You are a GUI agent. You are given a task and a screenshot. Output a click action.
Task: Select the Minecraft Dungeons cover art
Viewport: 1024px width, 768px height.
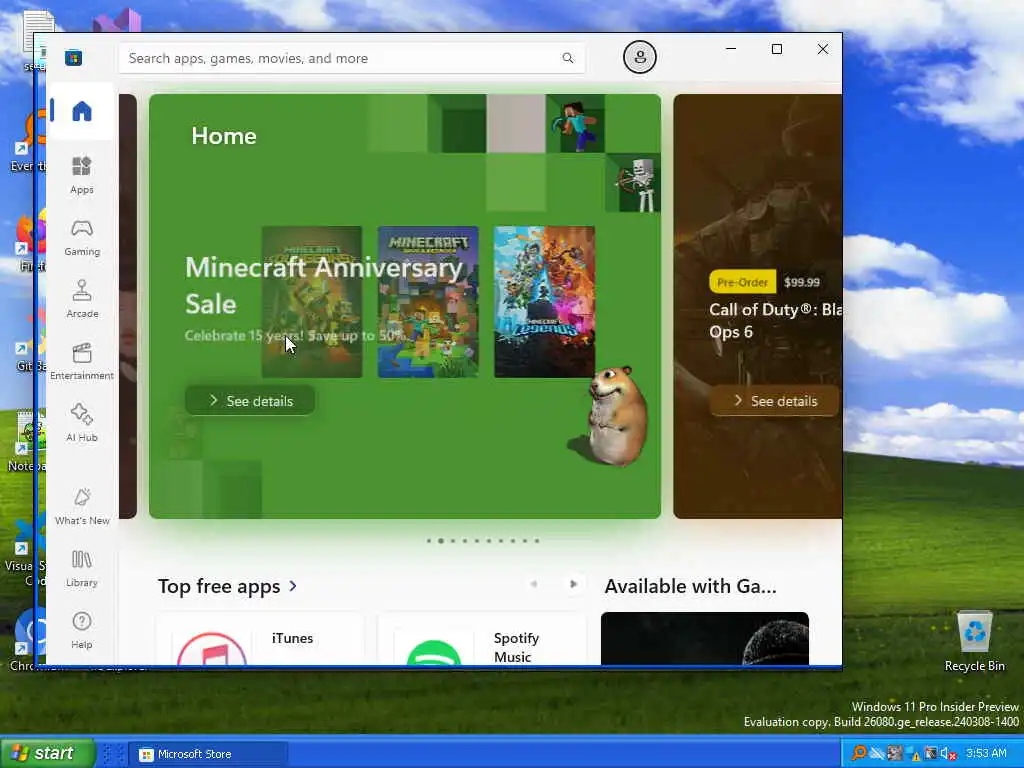(x=312, y=302)
